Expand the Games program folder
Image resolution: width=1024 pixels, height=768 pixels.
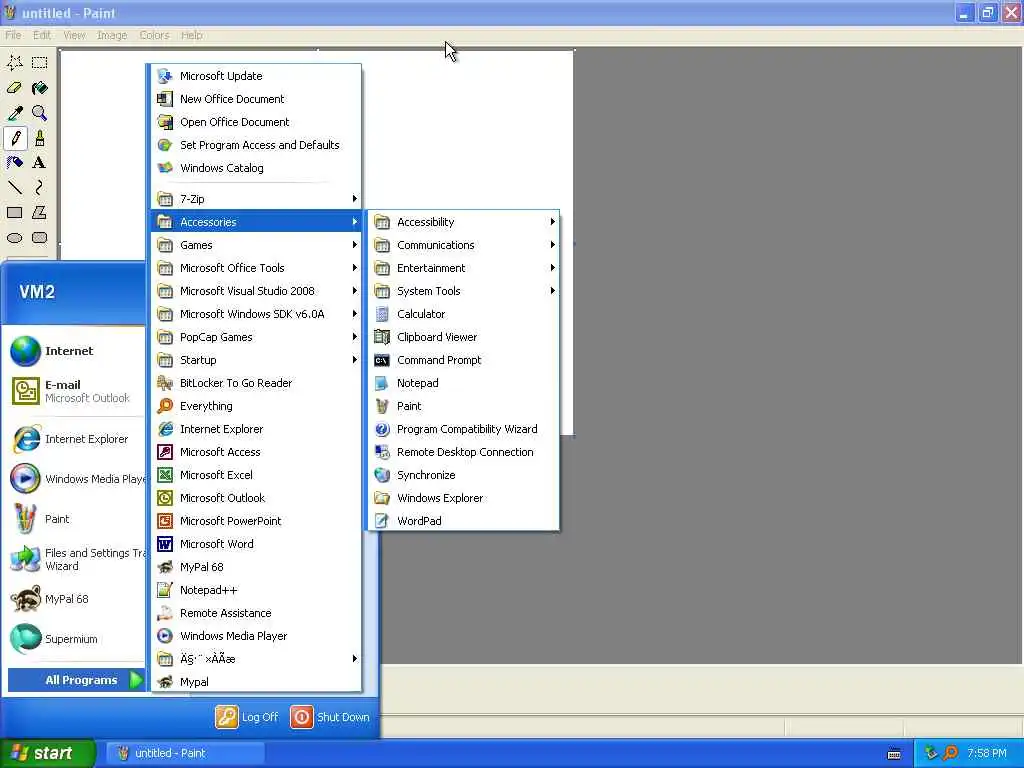tap(256, 245)
